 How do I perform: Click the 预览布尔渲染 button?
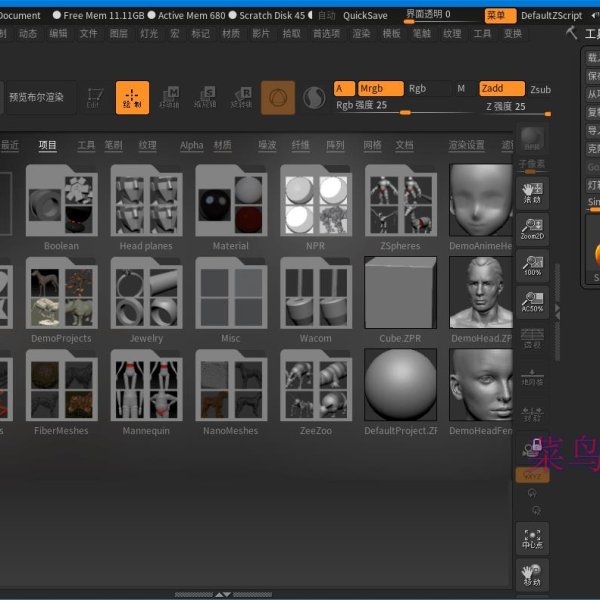36,97
